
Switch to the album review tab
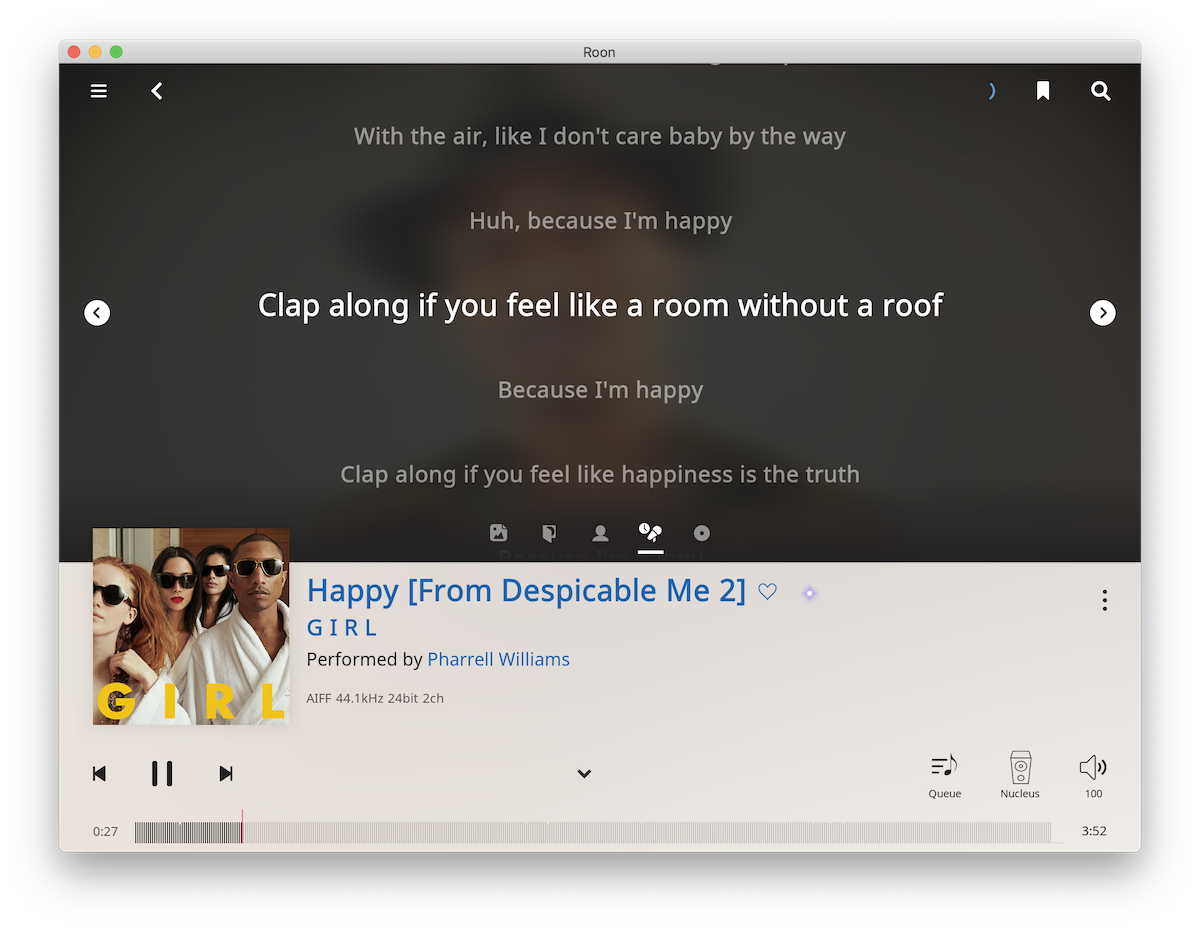(x=549, y=533)
